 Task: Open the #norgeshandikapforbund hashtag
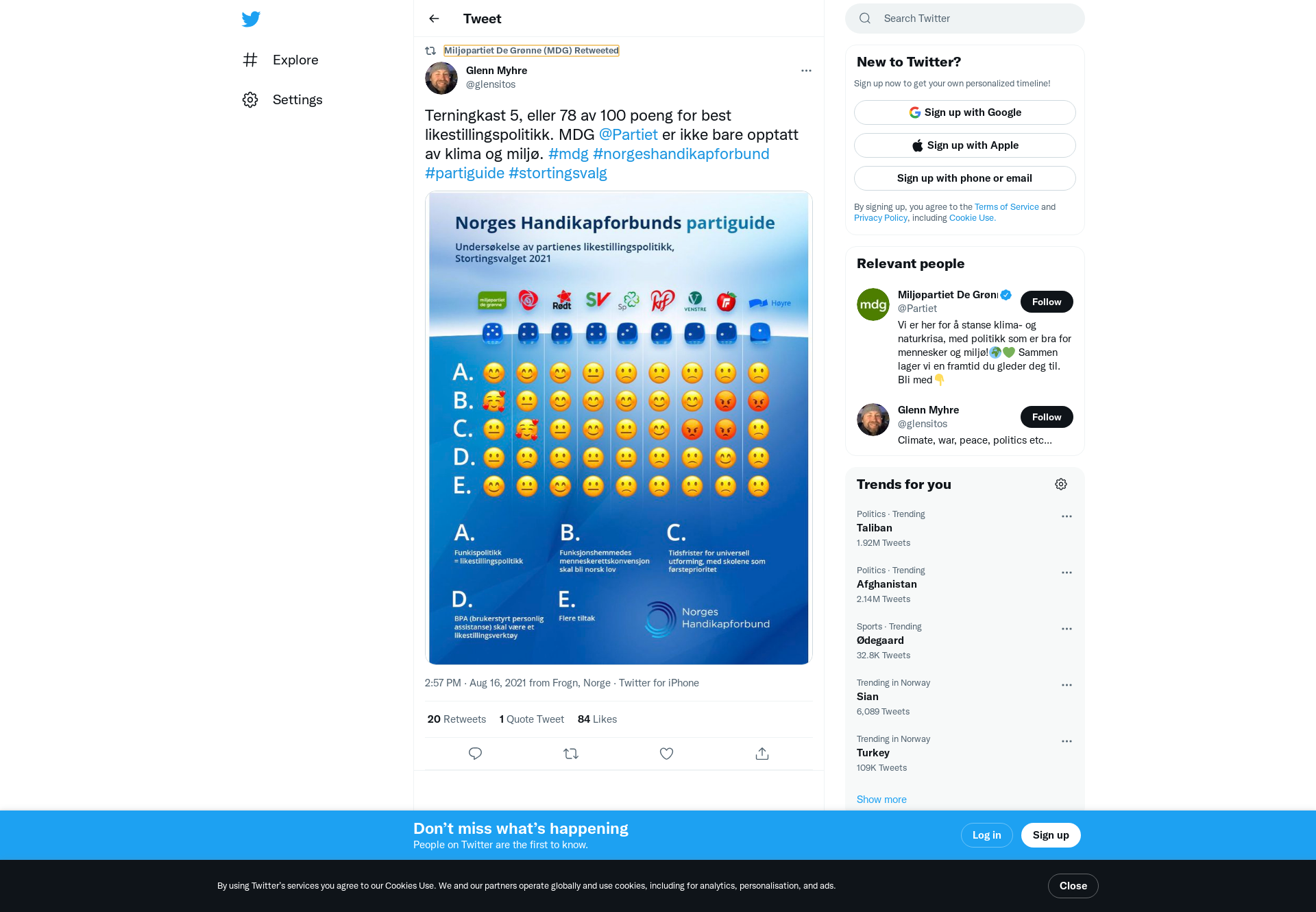pyautogui.click(x=681, y=154)
